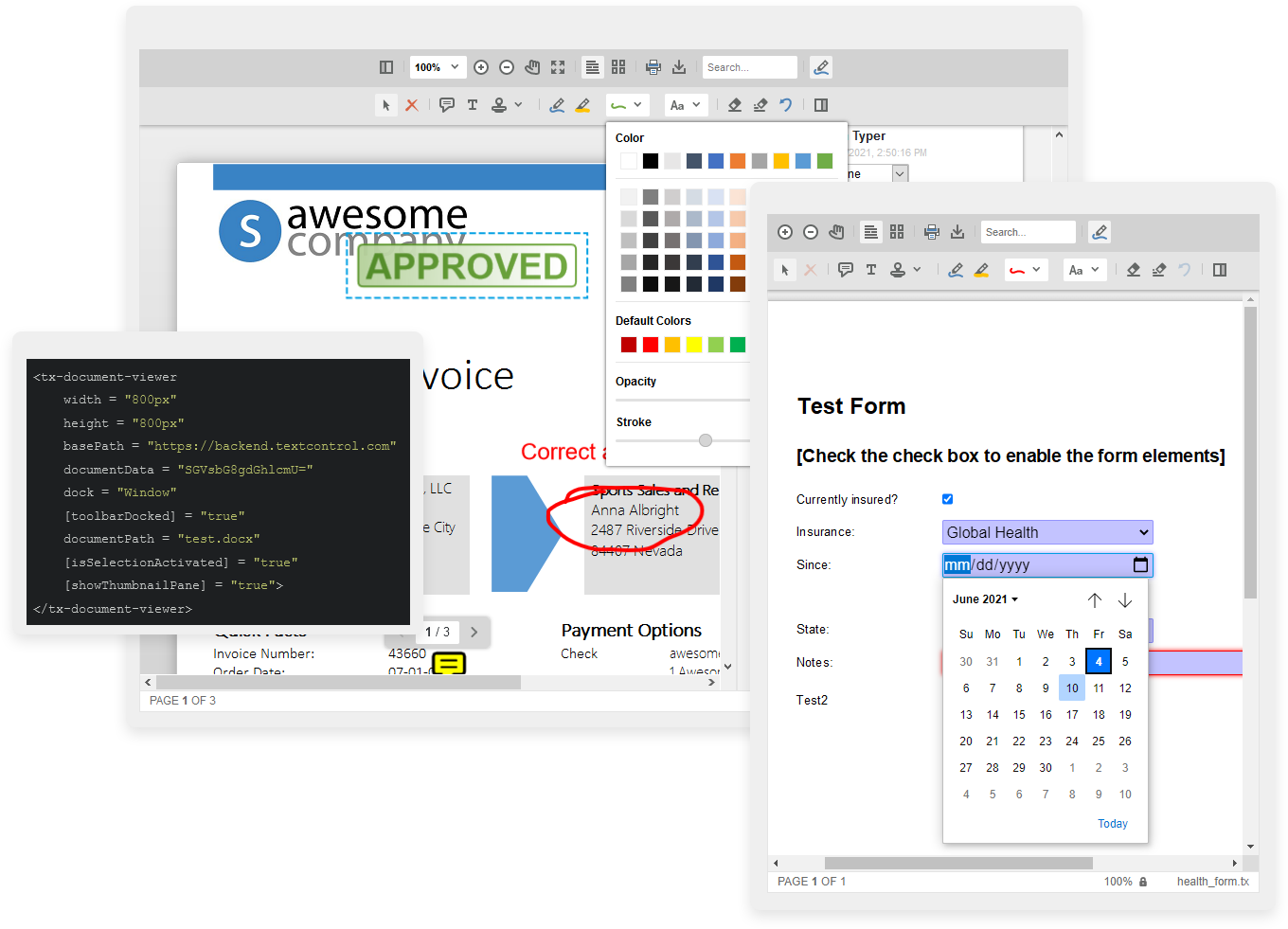
Task: Click the blue undo arrow in the invoice viewer
Action: tap(785, 105)
